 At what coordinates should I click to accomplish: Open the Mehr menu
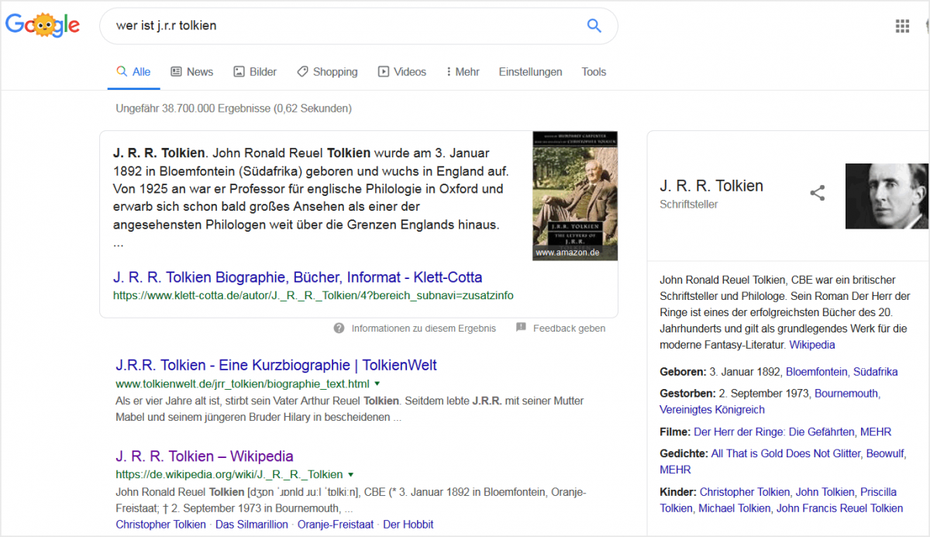463,72
